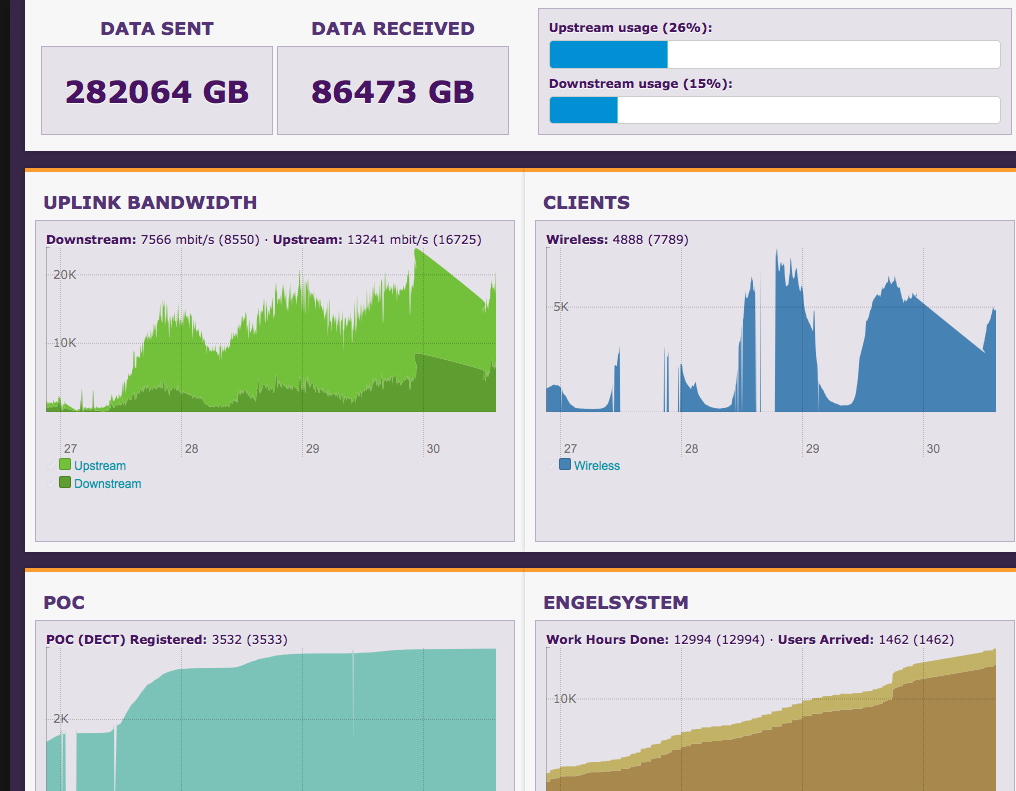
Task: Click the 86473 GB data received value
Action: 393,91
